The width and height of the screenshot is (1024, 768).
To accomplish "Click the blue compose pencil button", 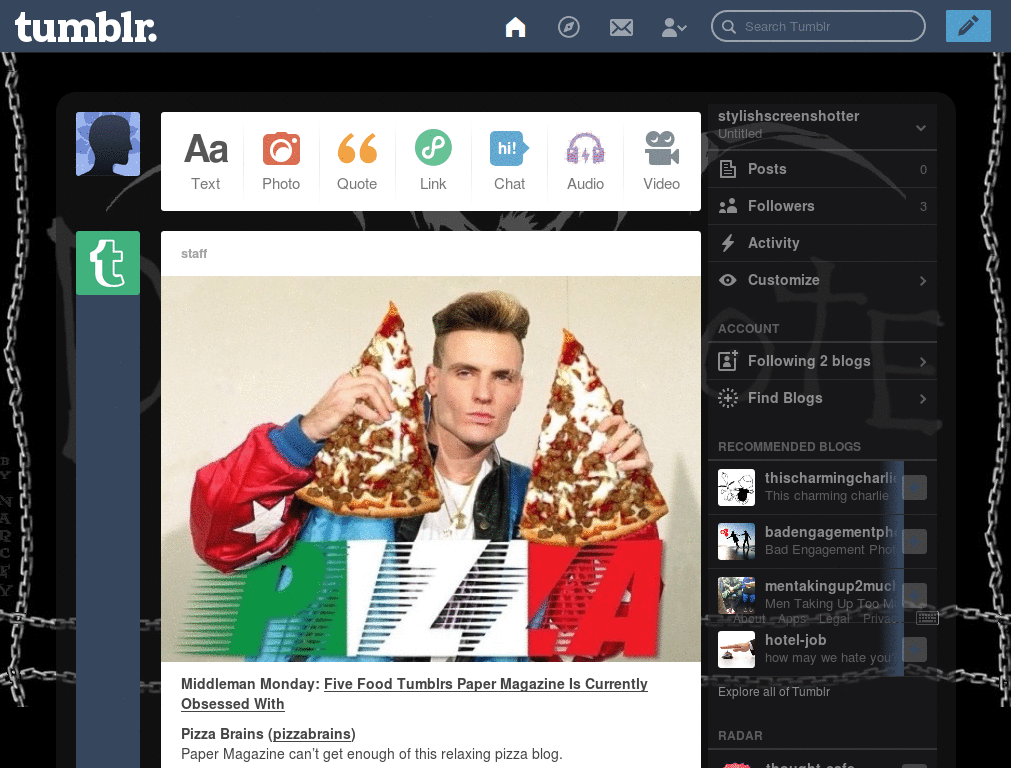I will point(968,26).
